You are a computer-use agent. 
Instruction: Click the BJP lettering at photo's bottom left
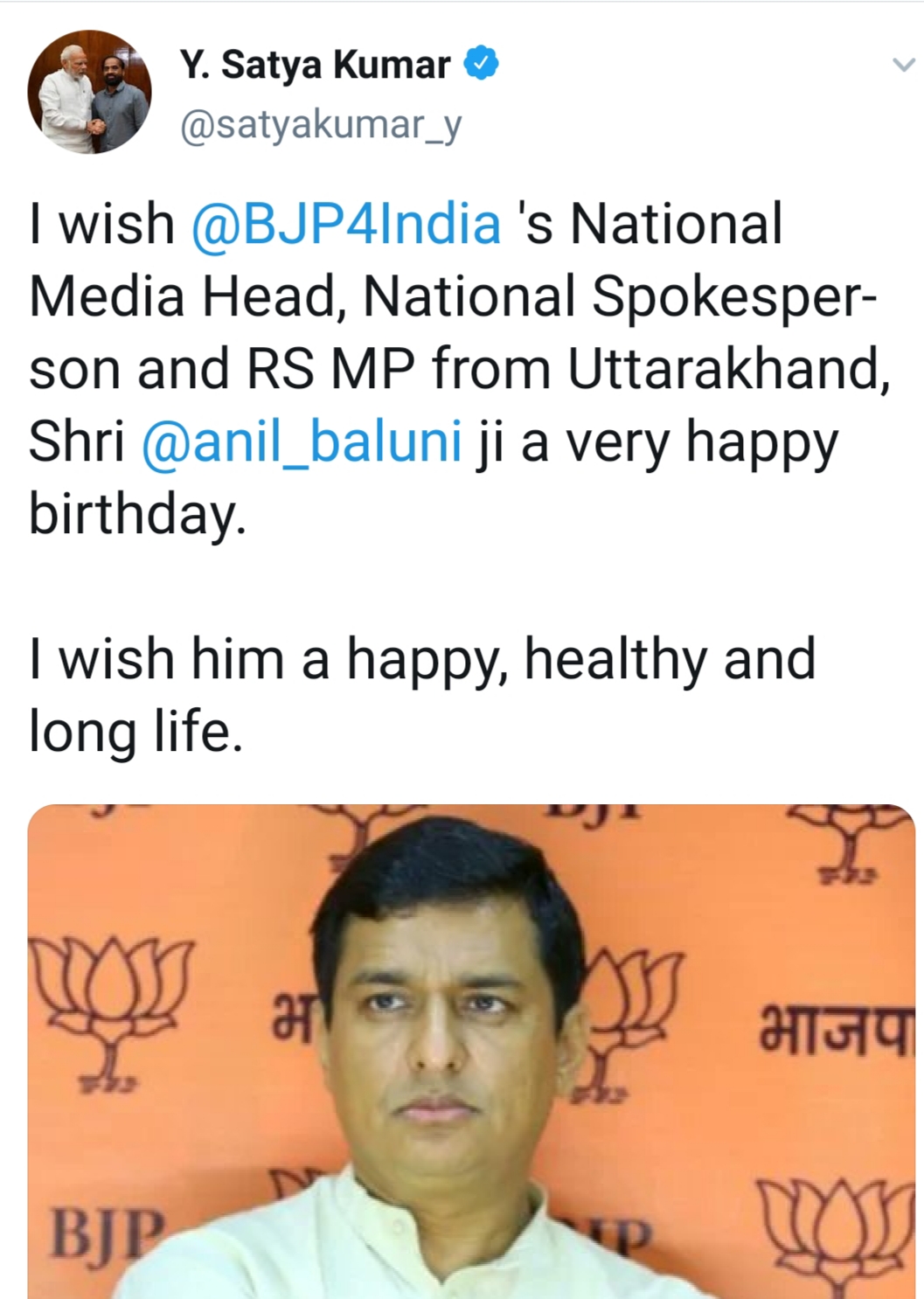pyautogui.click(x=105, y=1233)
